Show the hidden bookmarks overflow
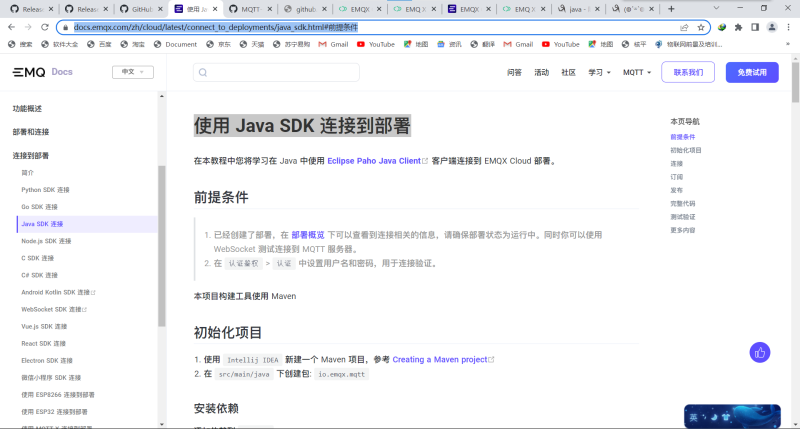 788,44
